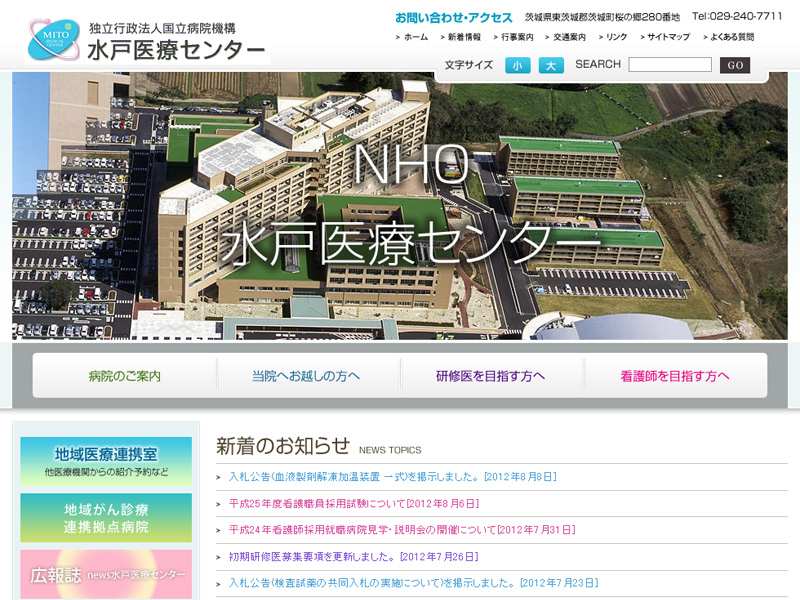The width and height of the screenshot is (800, 600).
Task: Click the Tel:029-240-7711 phone number
Action: (737, 16)
